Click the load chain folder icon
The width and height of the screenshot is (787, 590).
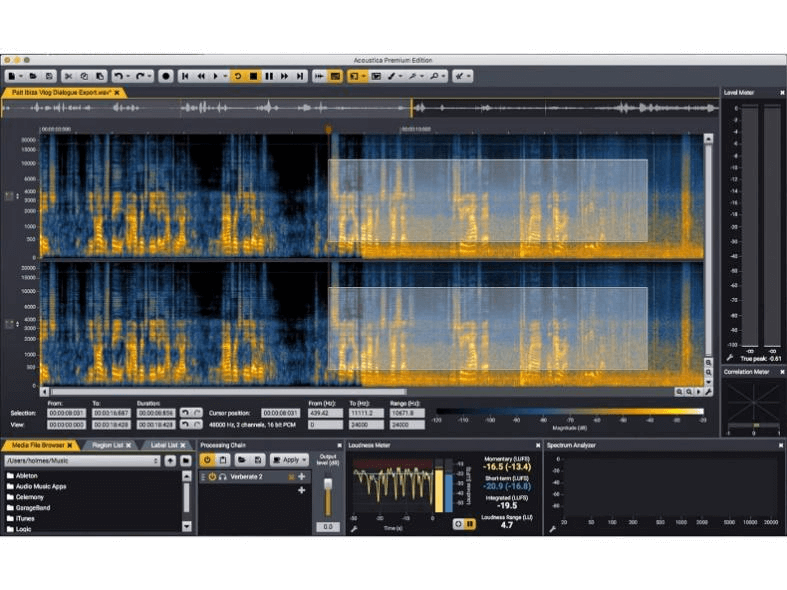242,460
